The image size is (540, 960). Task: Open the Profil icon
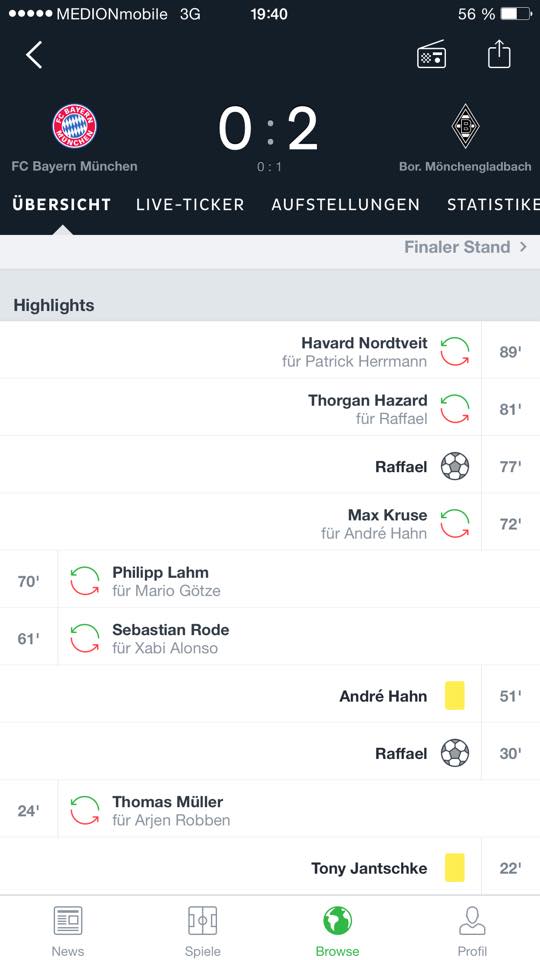pos(472,920)
